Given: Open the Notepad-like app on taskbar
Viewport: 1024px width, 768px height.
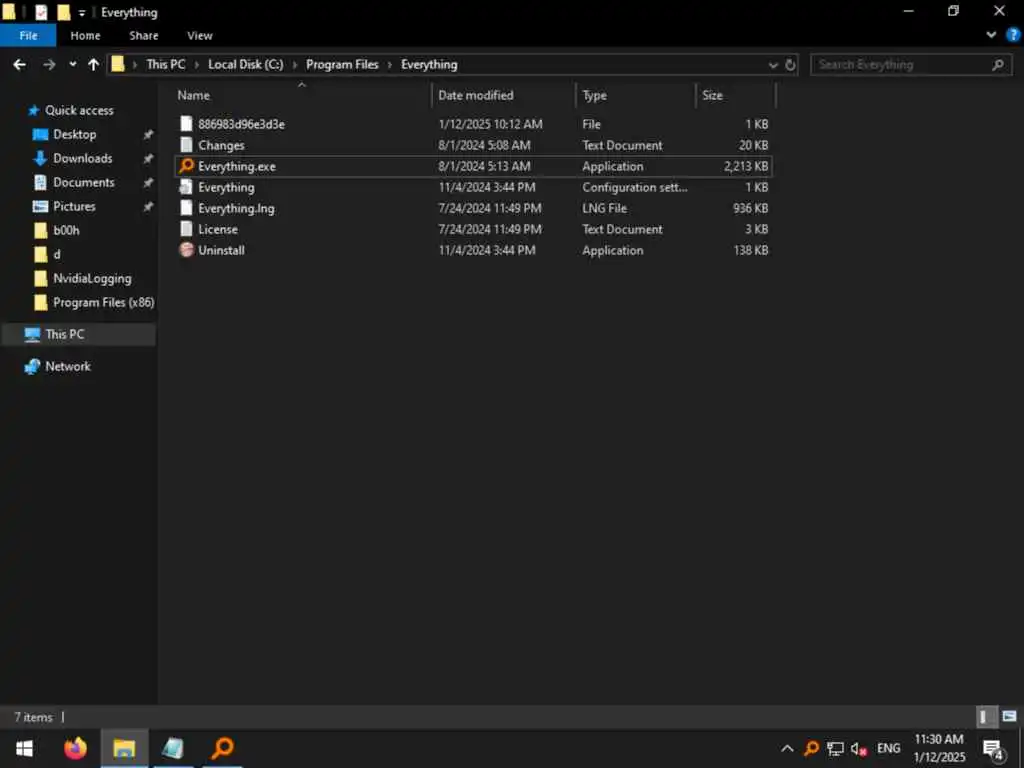Looking at the screenshot, I should [x=173, y=748].
